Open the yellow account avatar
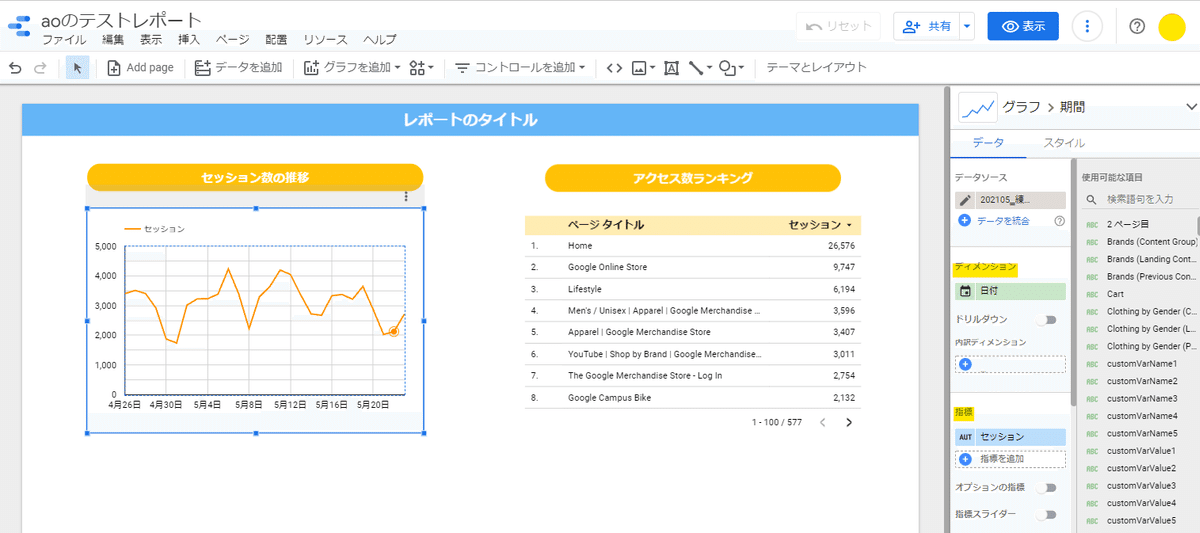 click(1172, 27)
